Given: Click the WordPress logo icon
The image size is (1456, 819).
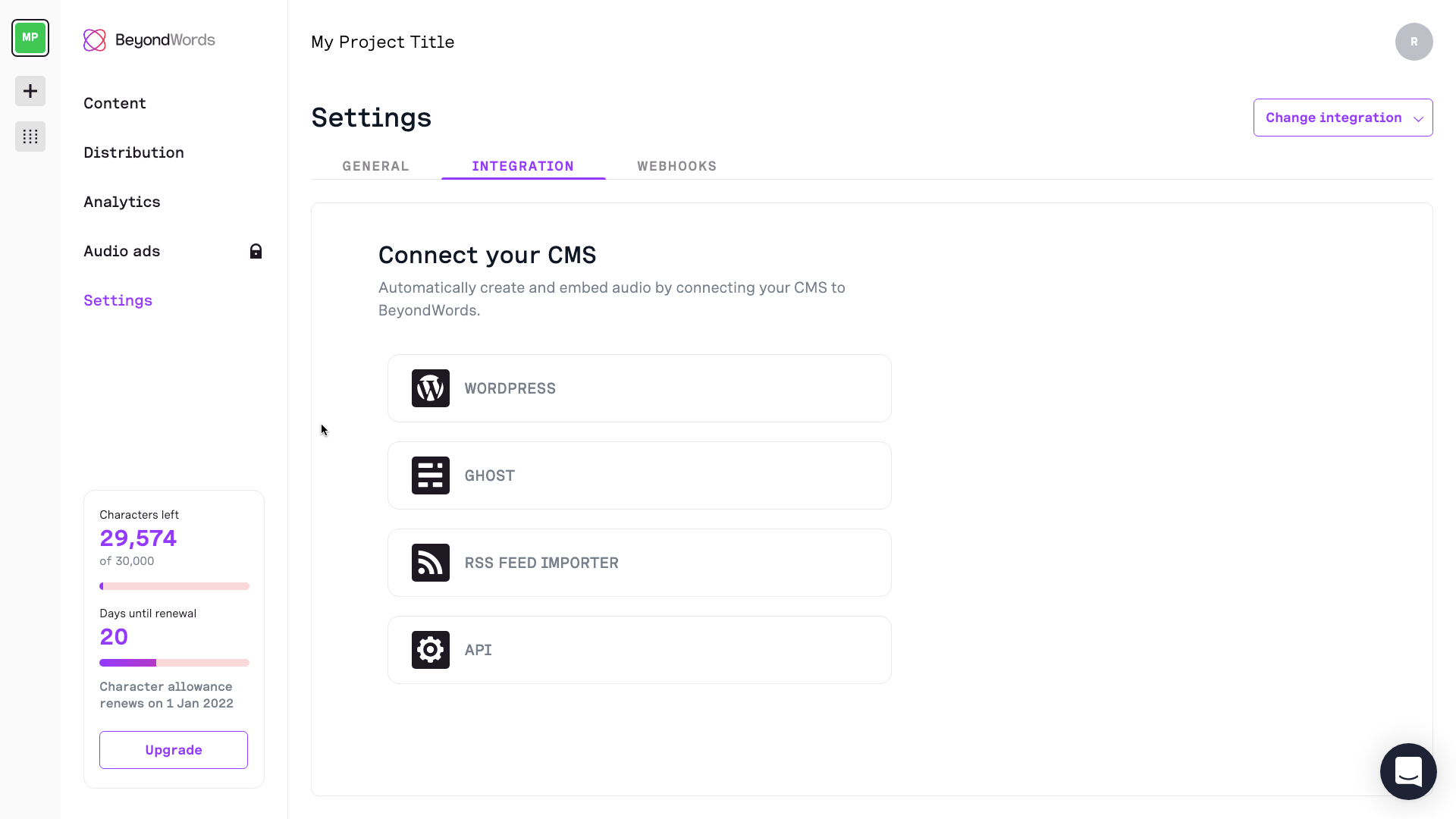Looking at the screenshot, I should (x=430, y=388).
